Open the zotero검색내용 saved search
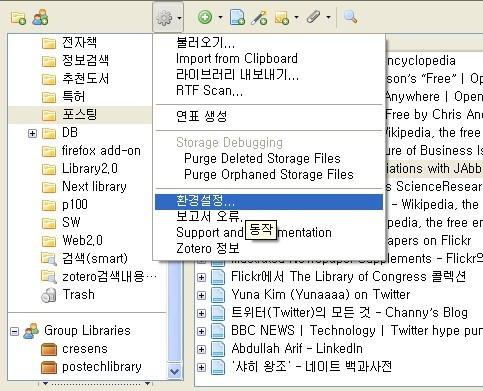The width and height of the screenshot is (483, 391). pyautogui.click(x=109, y=276)
